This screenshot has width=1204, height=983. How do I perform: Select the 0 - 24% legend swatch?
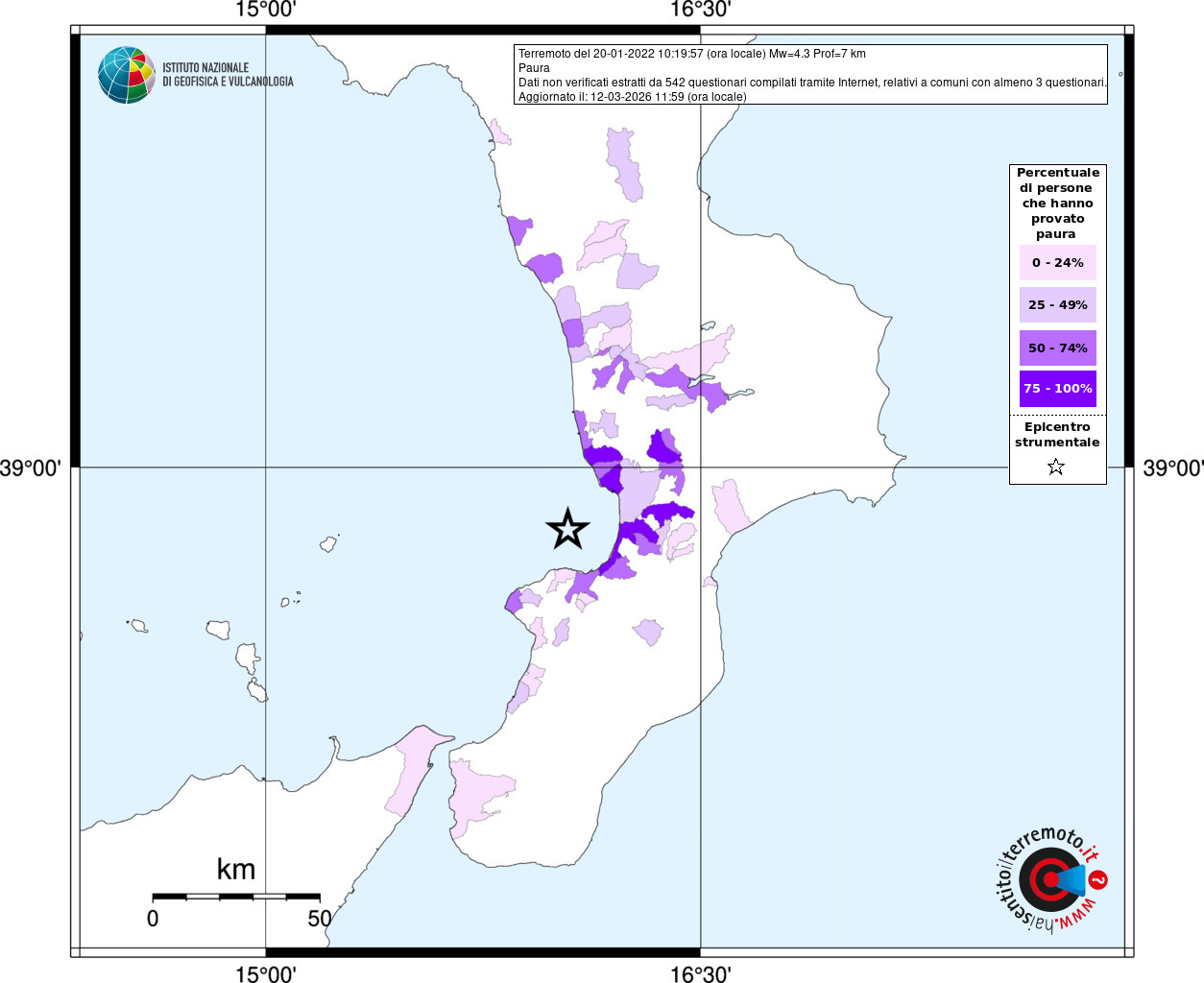pos(1057,263)
